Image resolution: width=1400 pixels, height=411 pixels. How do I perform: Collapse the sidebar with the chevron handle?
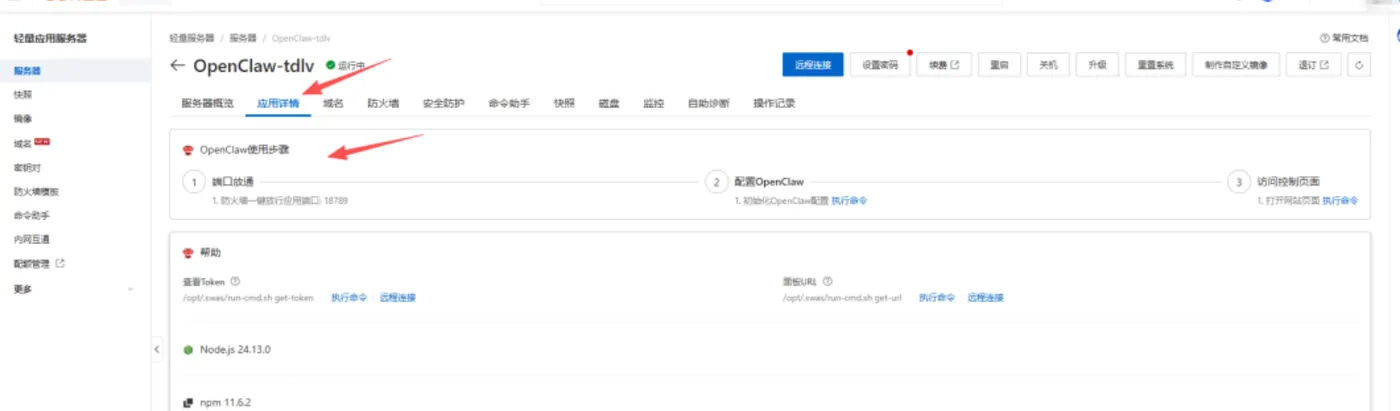[x=157, y=349]
